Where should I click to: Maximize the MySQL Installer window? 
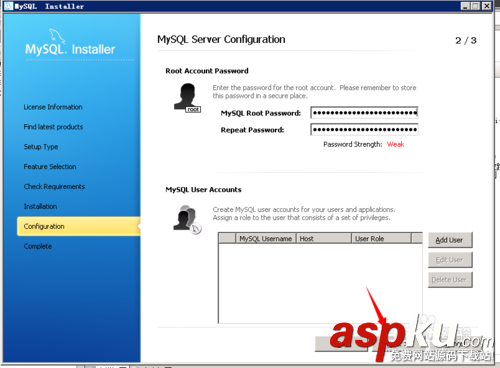(x=476, y=6)
